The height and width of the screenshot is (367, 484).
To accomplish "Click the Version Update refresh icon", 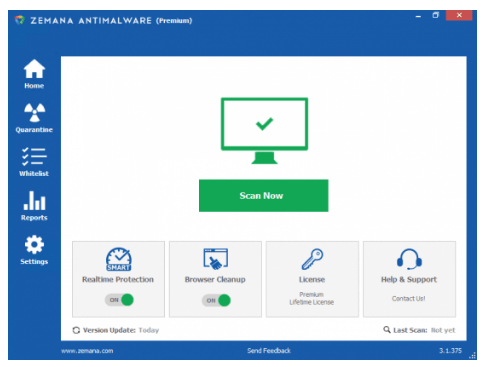I will click(76, 330).
